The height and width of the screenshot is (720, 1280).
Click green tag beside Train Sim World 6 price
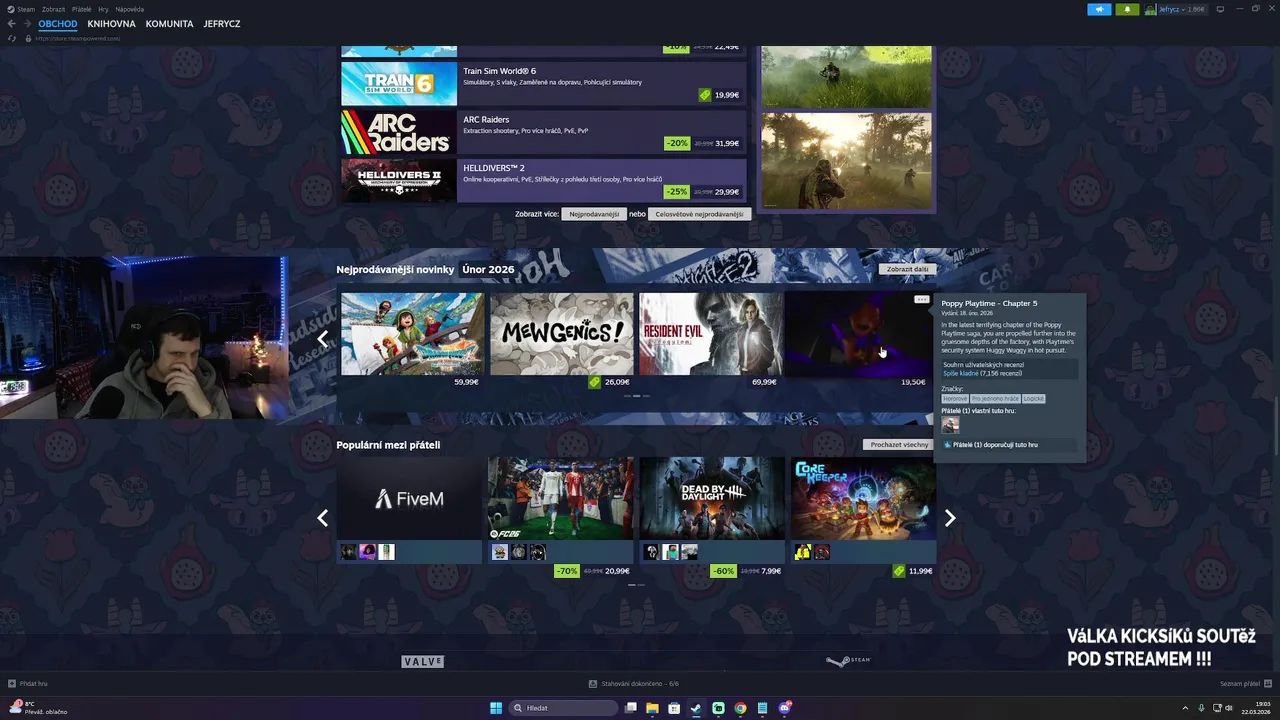(705, 95)
